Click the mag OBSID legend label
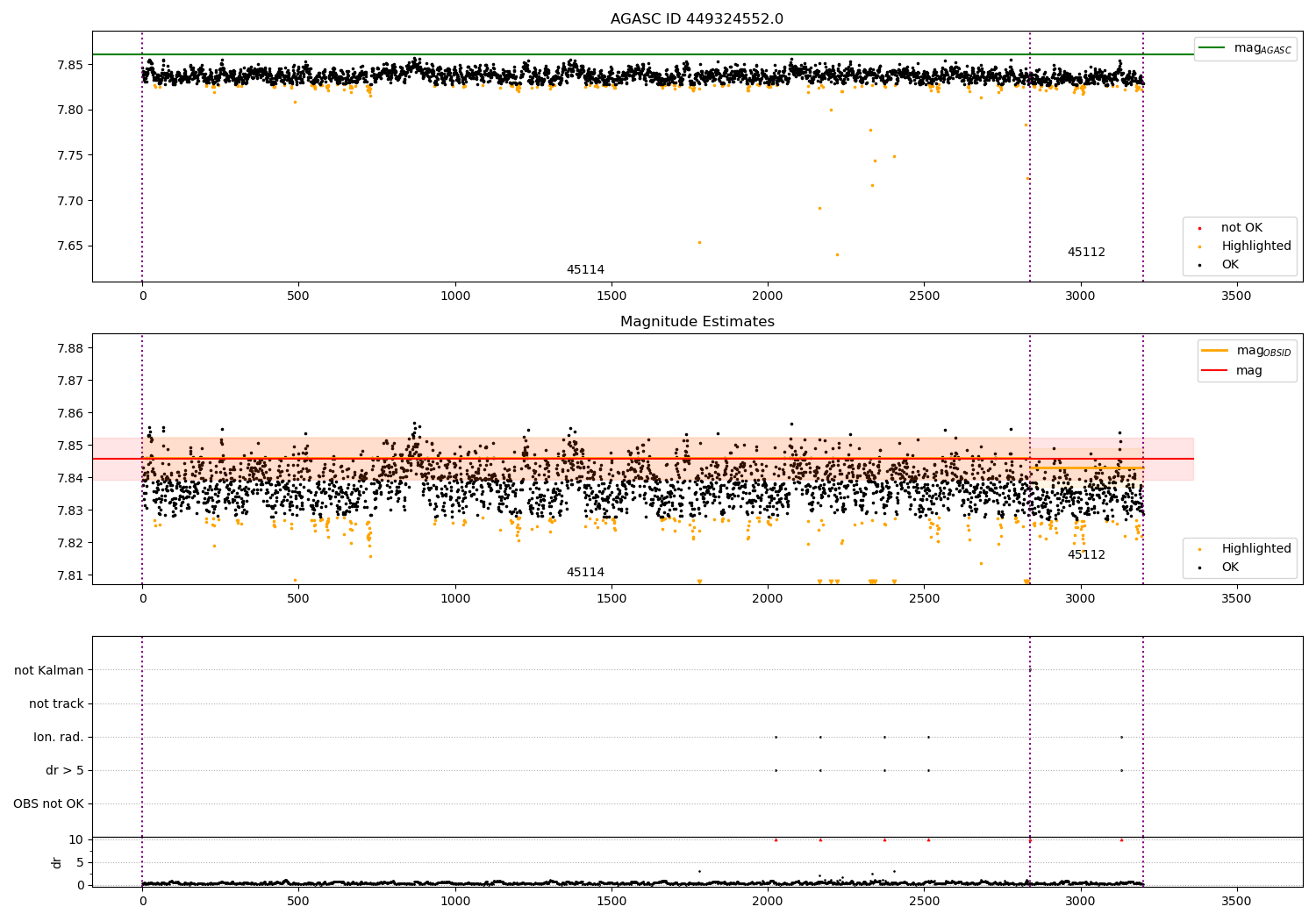 (x=1263, y=351)
